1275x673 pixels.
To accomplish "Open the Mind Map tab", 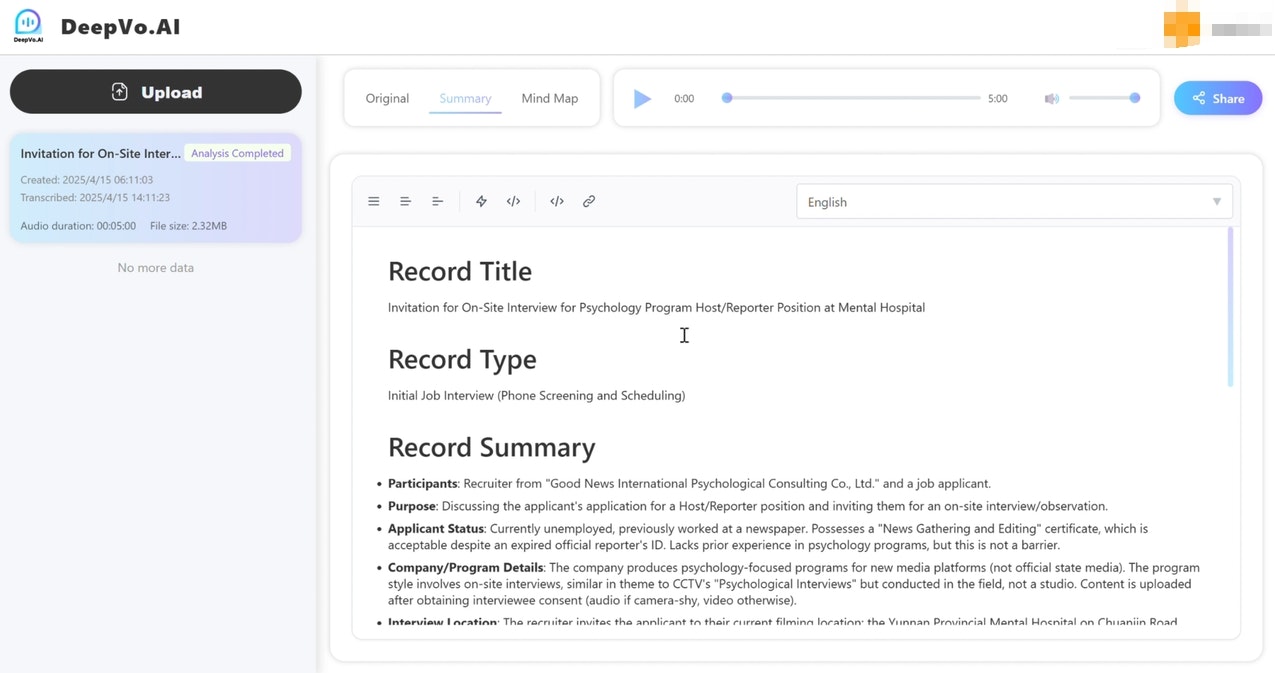I will click(550, 98).
